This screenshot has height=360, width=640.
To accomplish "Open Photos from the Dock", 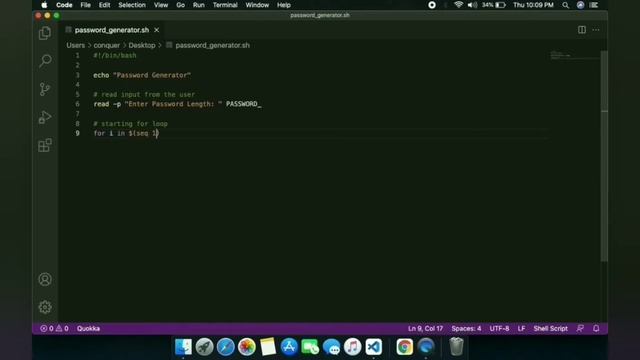I will 247,347.
